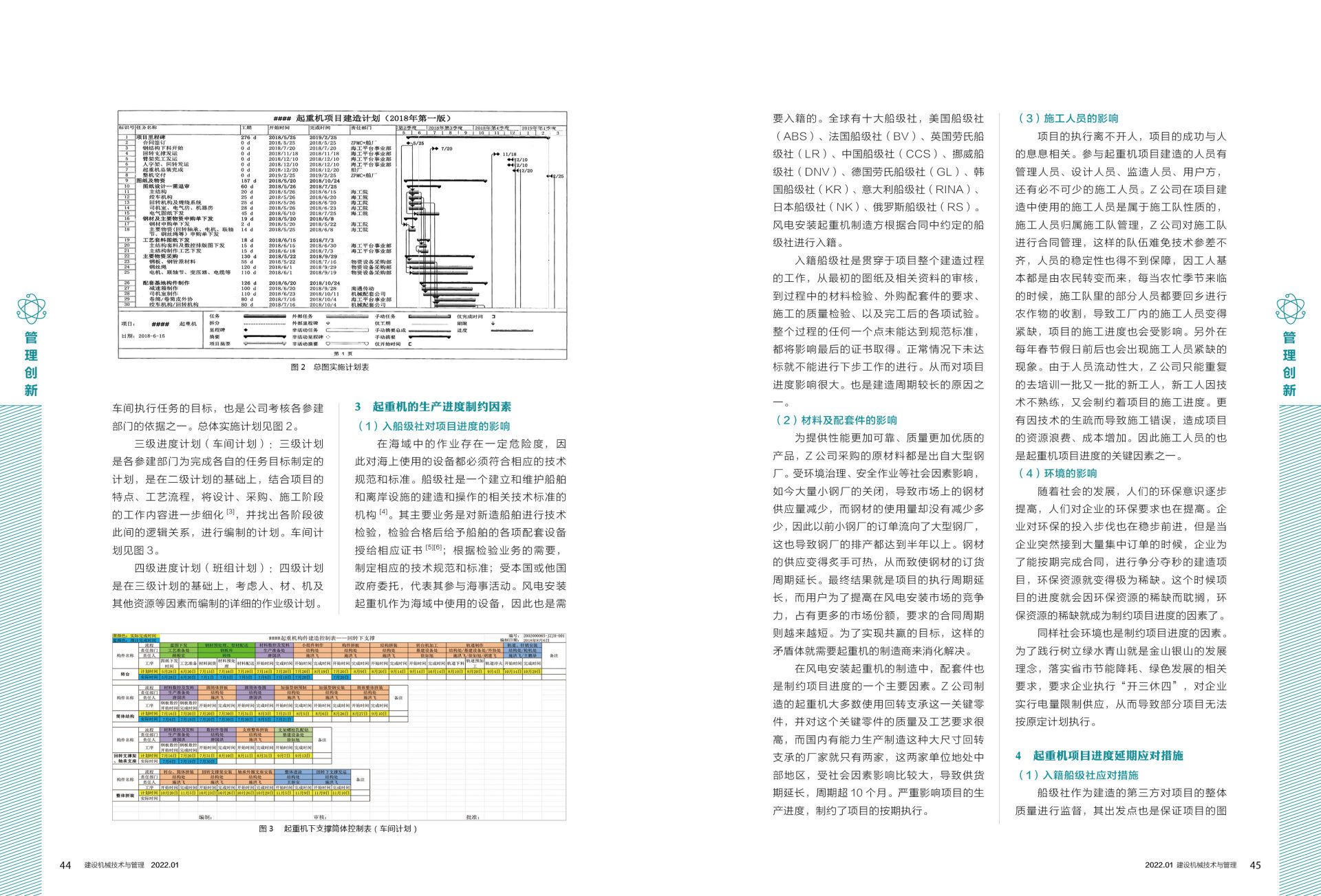
Task: Click citation marker [4] after '机构'
Action: point(384,512)
